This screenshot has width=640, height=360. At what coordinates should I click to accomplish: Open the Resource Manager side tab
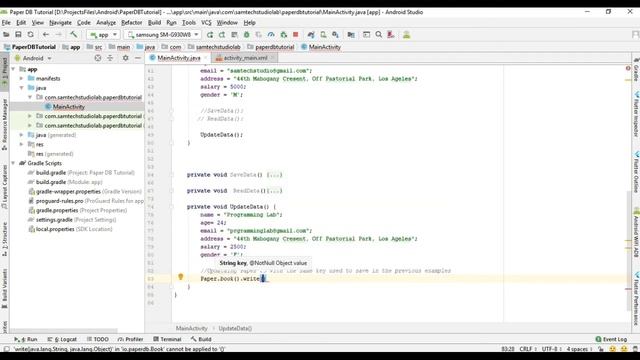4,124
